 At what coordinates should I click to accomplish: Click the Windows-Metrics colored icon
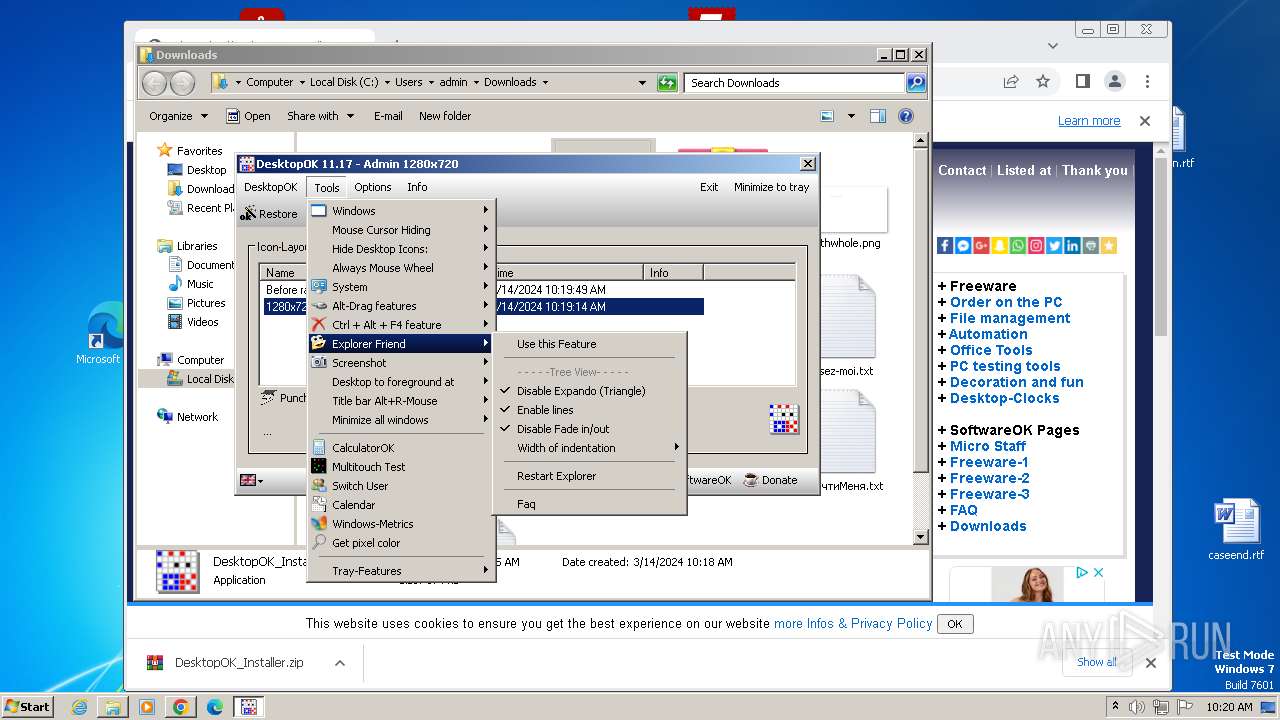point(318,524)
